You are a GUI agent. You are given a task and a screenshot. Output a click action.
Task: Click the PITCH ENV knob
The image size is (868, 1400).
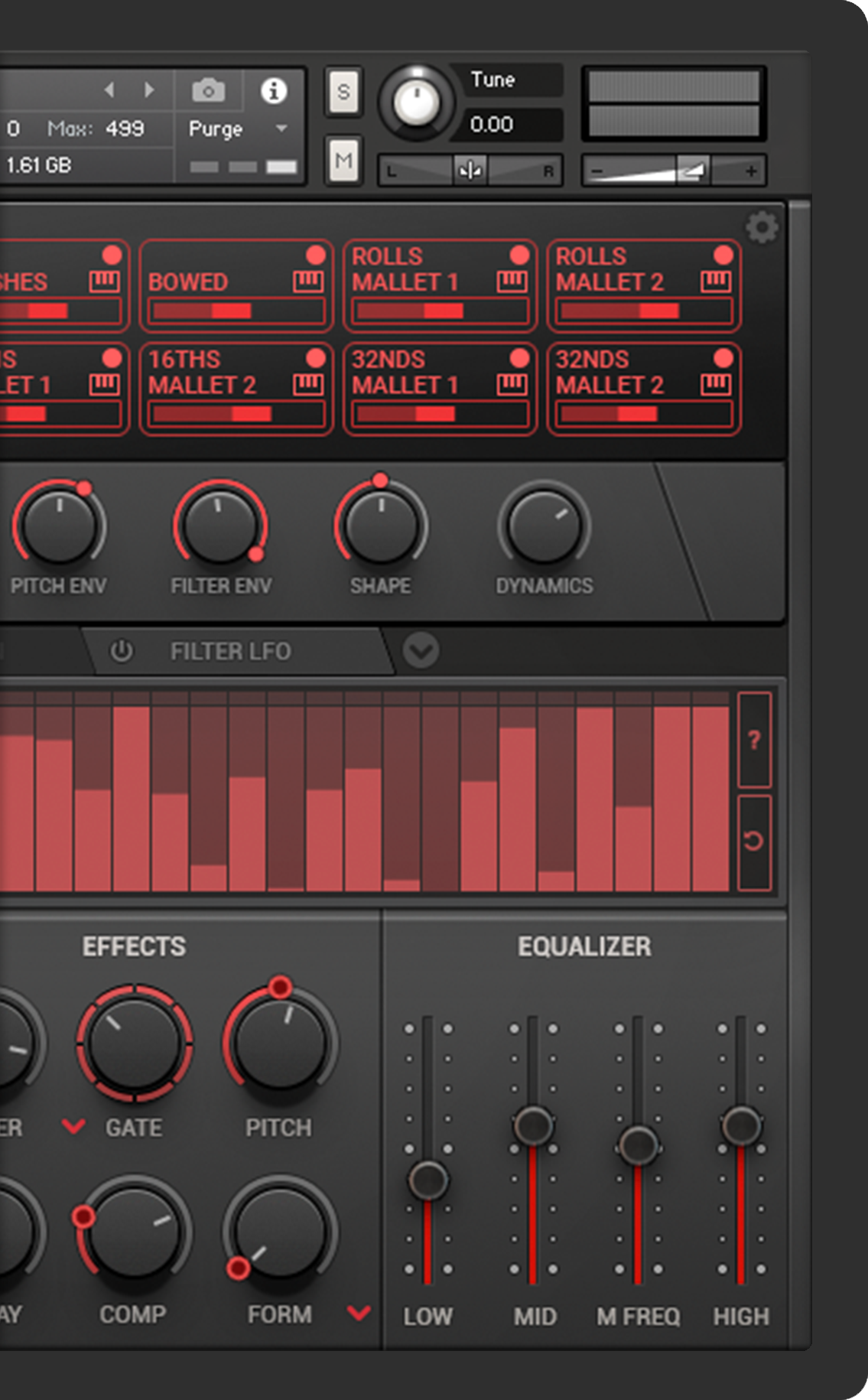click(x=59, y=526)
